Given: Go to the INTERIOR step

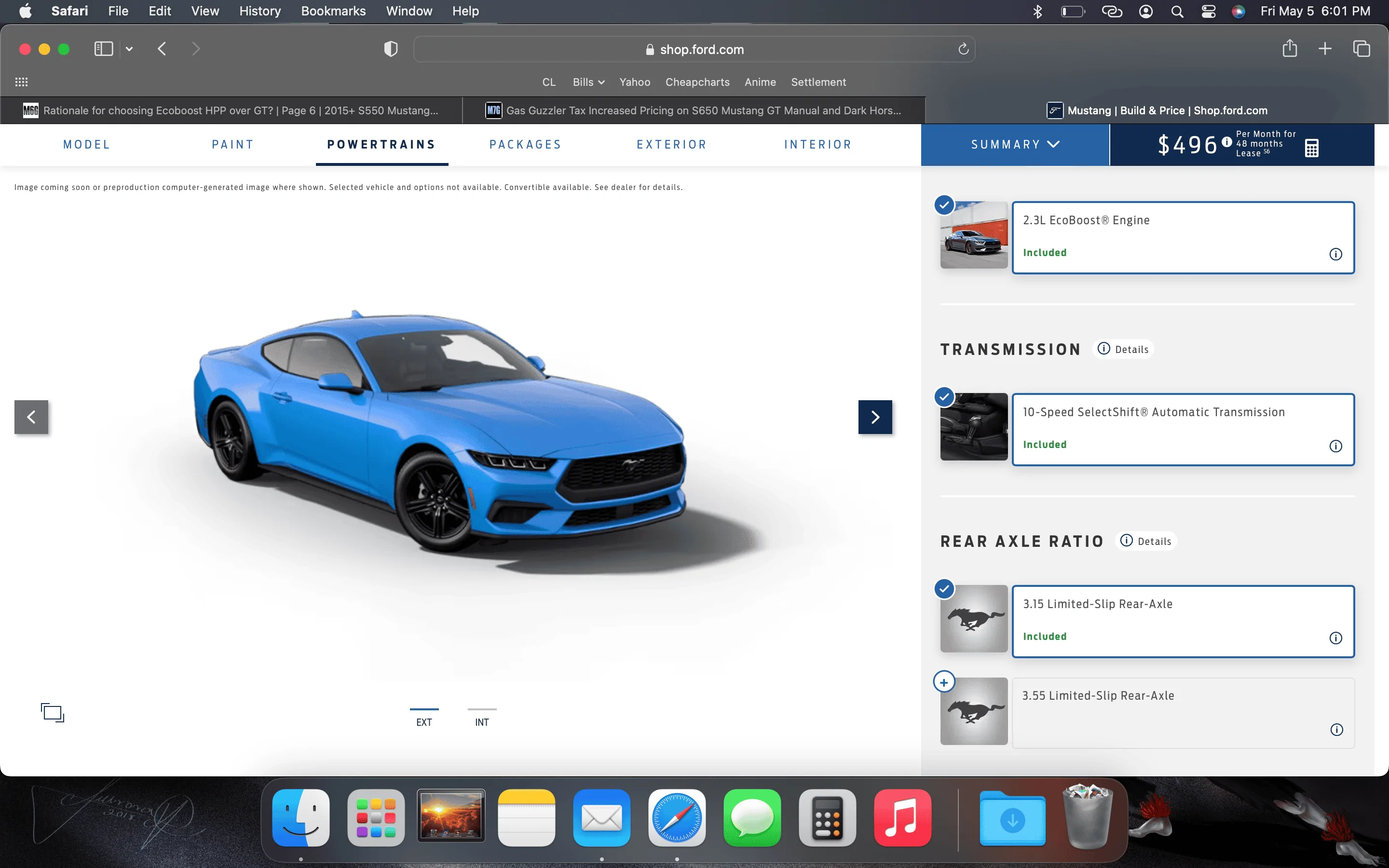Looking at the screenshot, I should [x=818, y=145].
